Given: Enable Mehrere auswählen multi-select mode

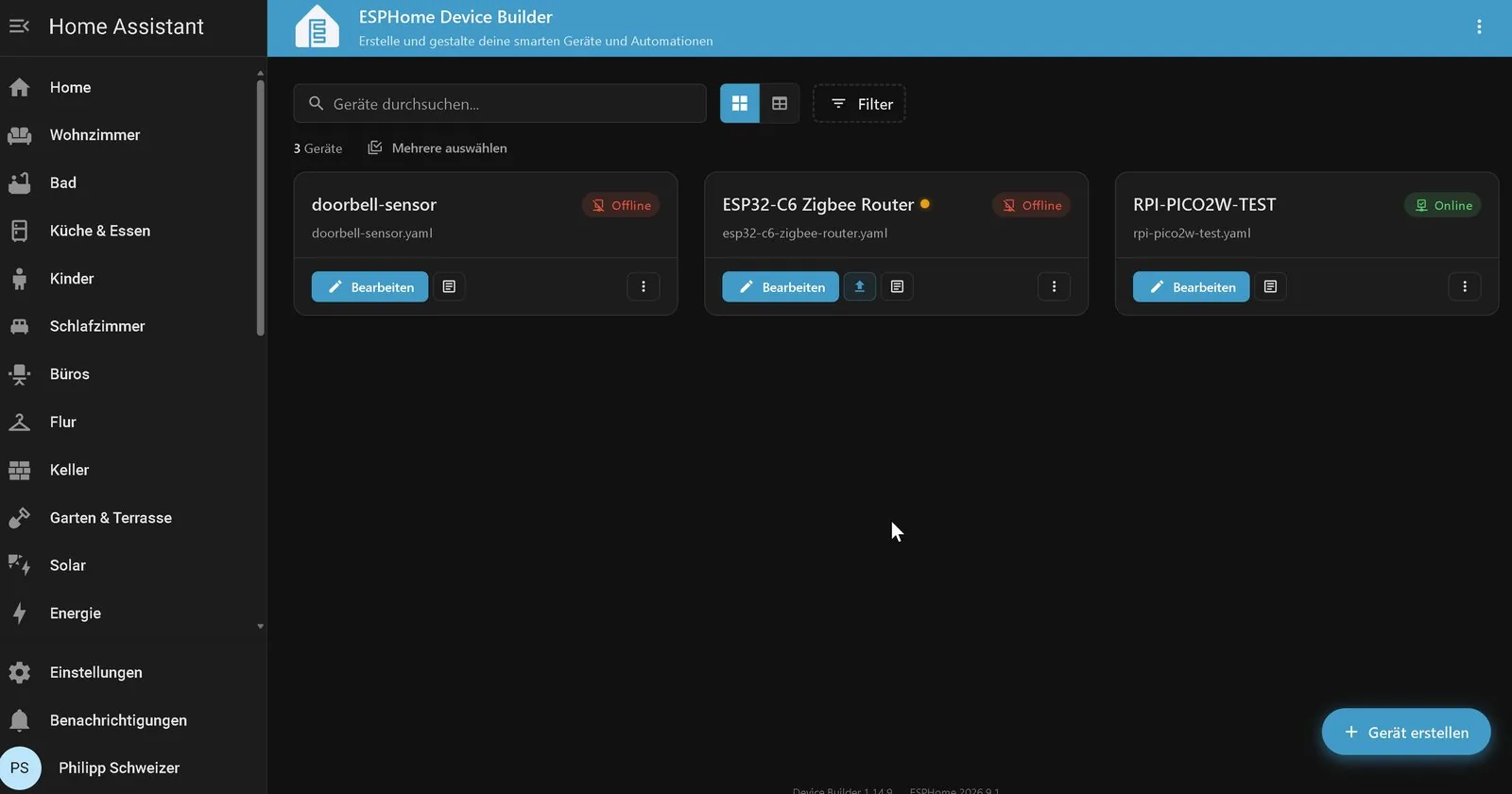Looking at the screenshot, I should coord(438,148).
